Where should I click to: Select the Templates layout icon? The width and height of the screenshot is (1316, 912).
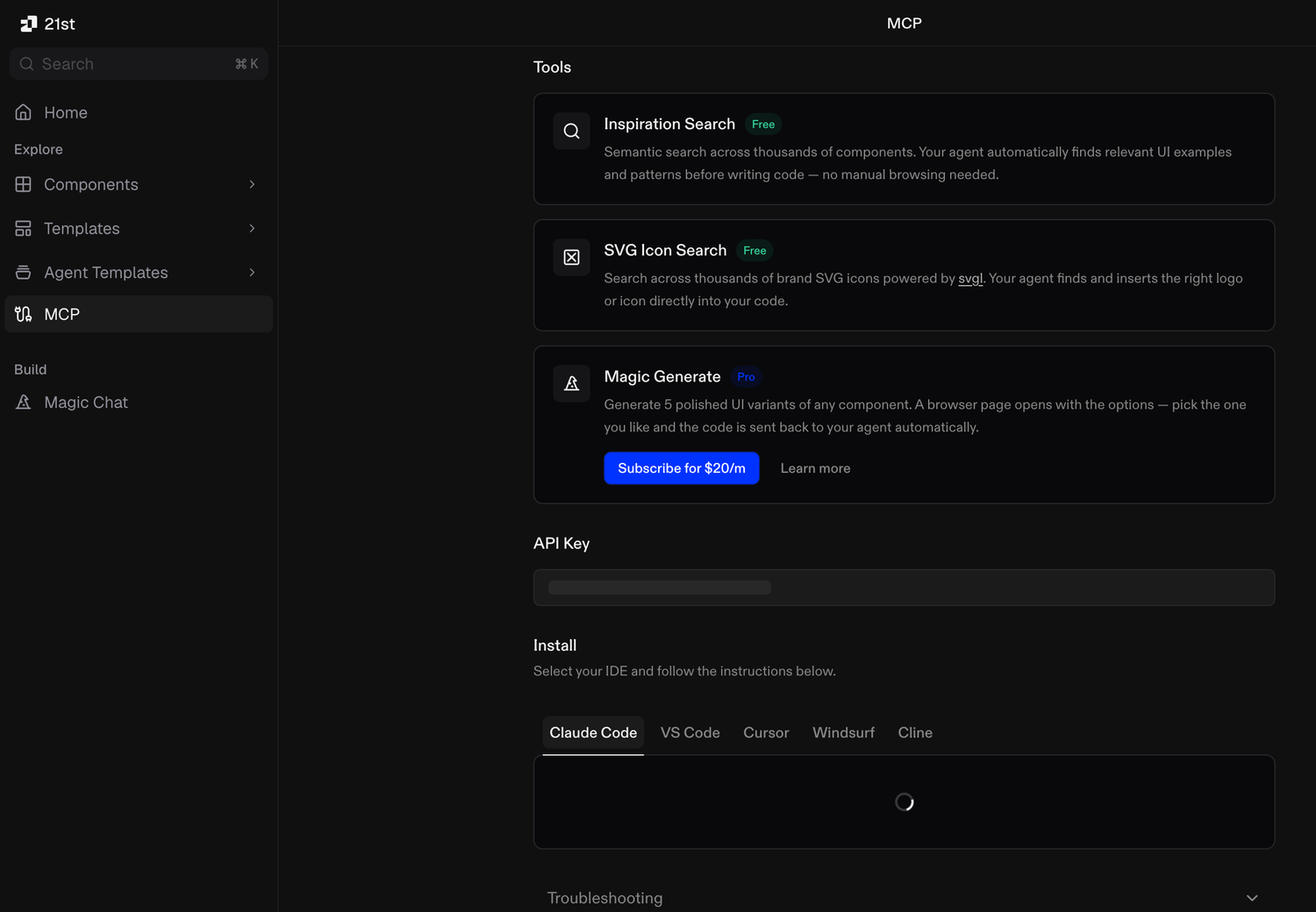(x=24, y=228)
